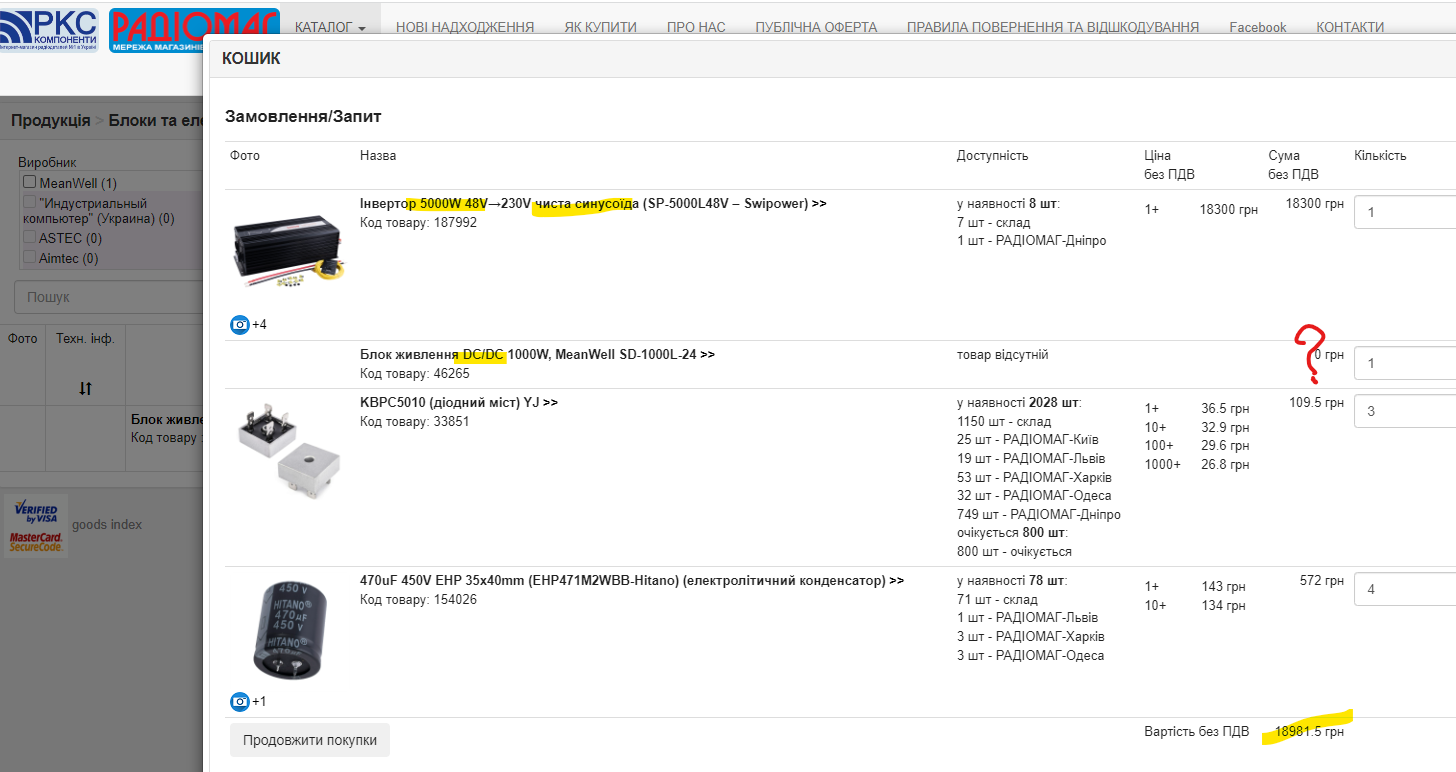1456x772 pixels.
Task: Click the sort arrows icon under Техн. інф.
Action: [85, 388]
